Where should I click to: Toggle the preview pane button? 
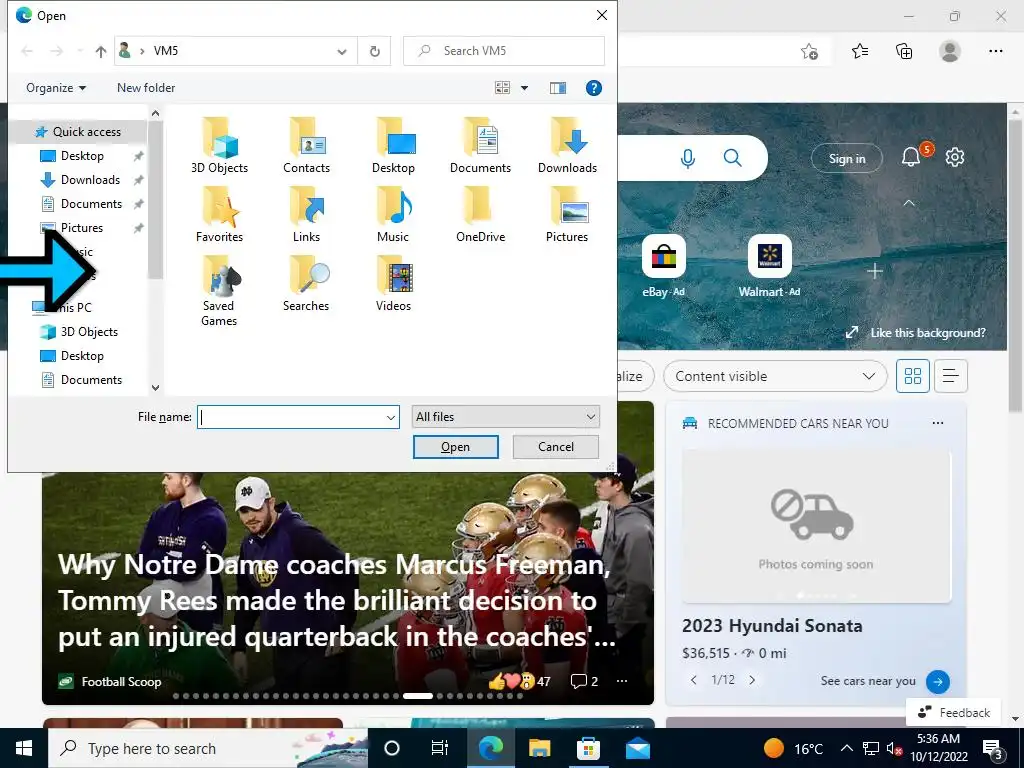(558, 88)
